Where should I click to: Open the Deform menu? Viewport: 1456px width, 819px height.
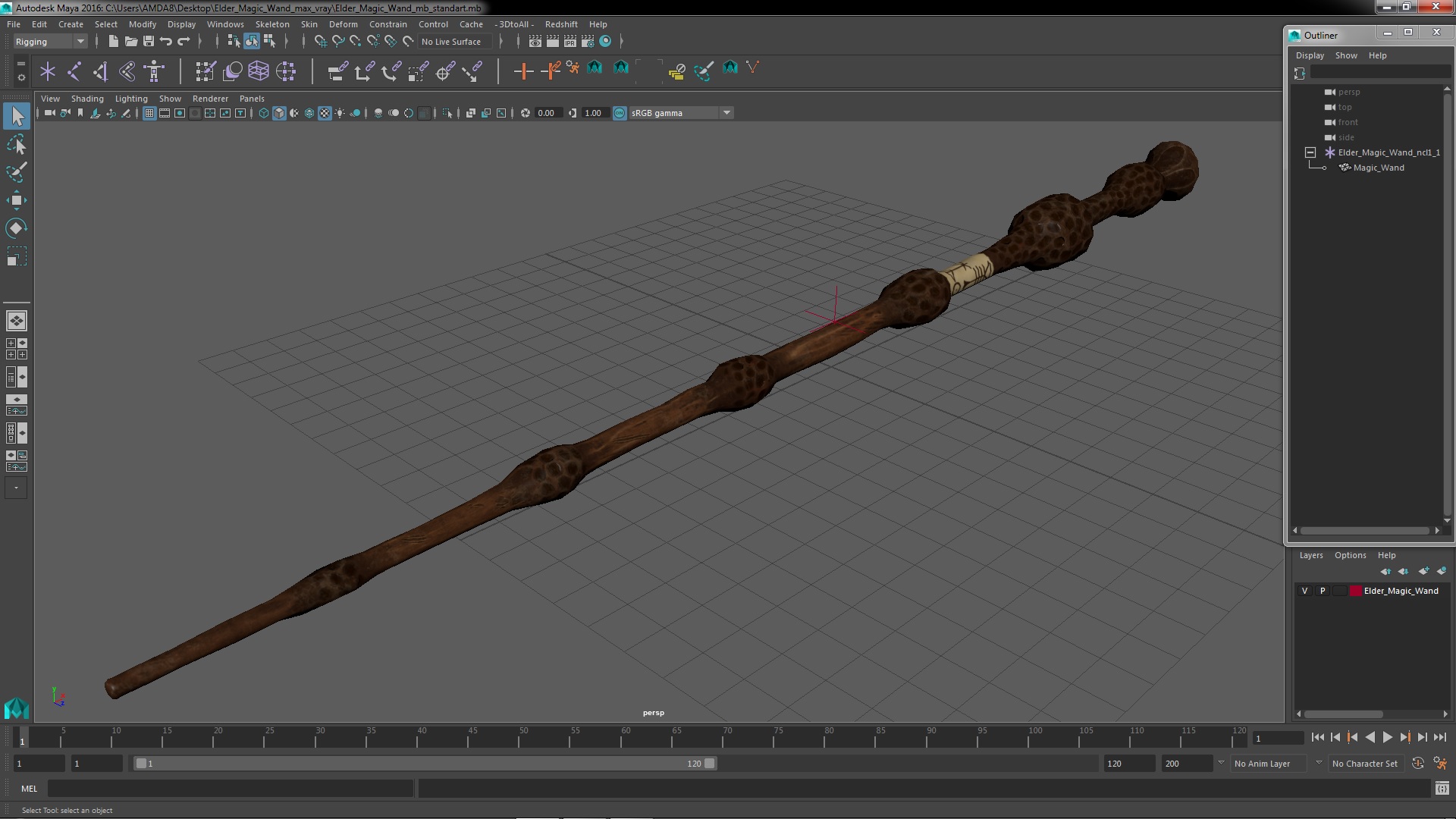343,24
